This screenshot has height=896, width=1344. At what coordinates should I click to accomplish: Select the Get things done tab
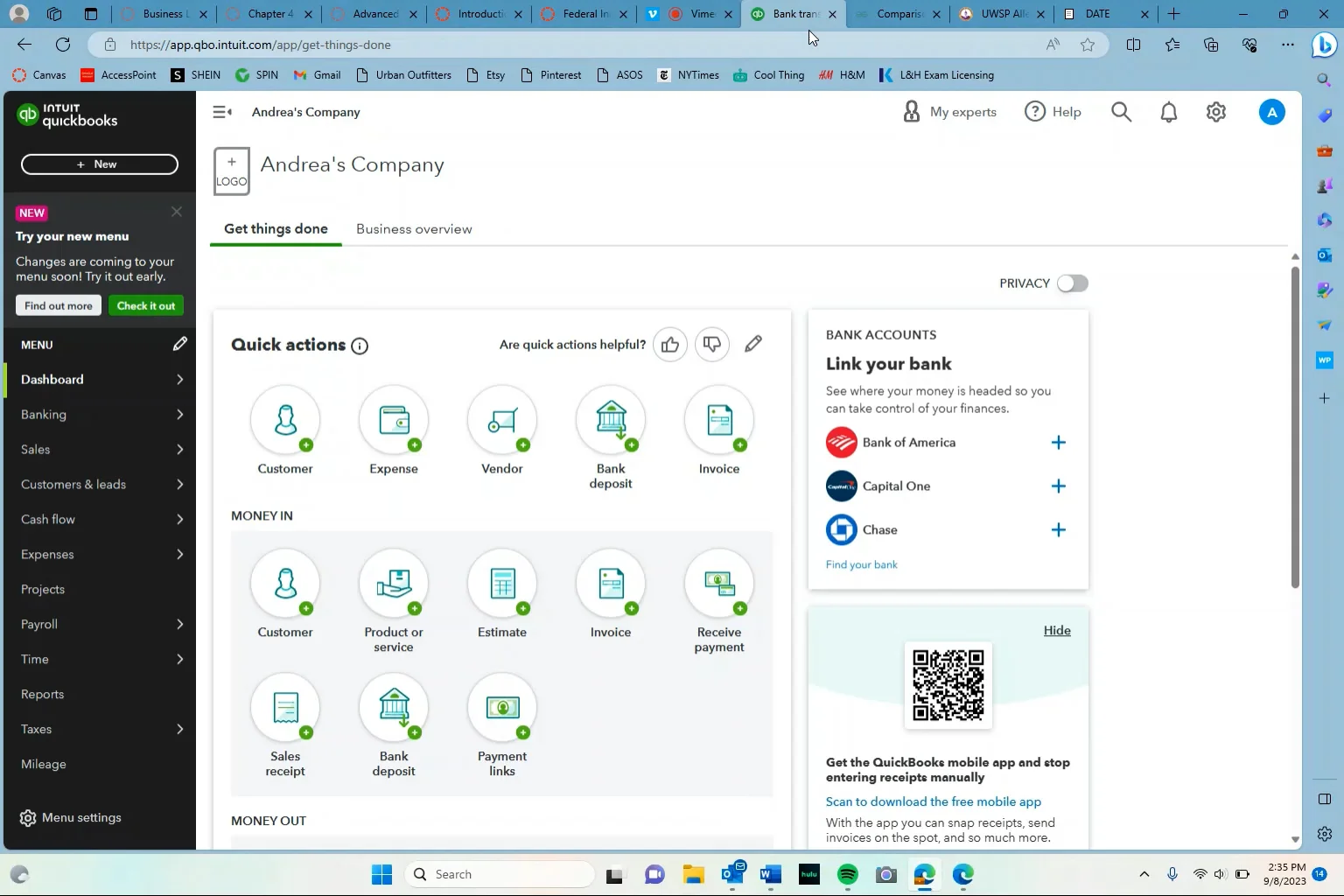276,229
